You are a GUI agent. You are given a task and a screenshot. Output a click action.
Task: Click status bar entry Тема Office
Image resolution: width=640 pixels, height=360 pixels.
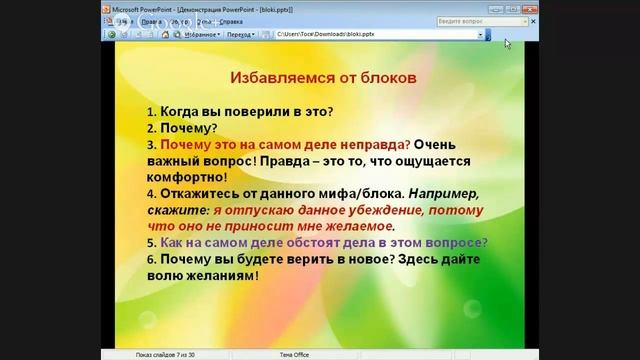pyautogui.click(x=294, y=355)
